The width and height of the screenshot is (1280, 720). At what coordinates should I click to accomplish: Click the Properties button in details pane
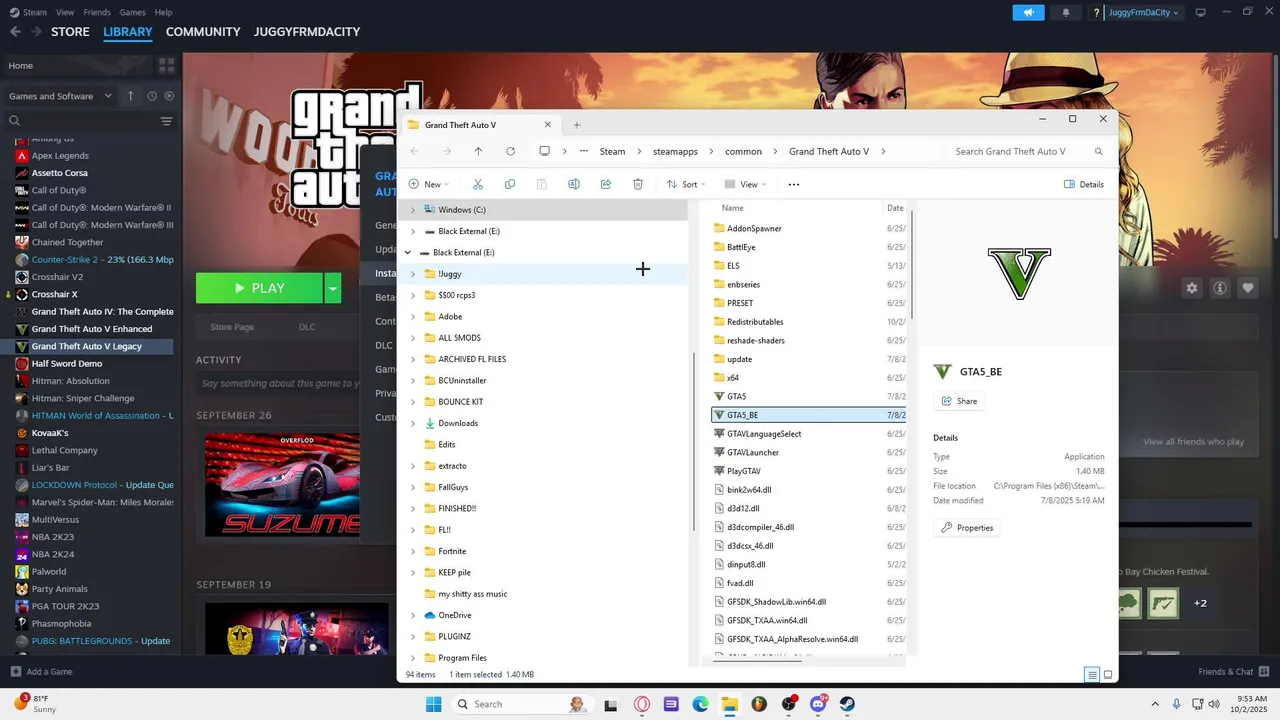point(967,528)
